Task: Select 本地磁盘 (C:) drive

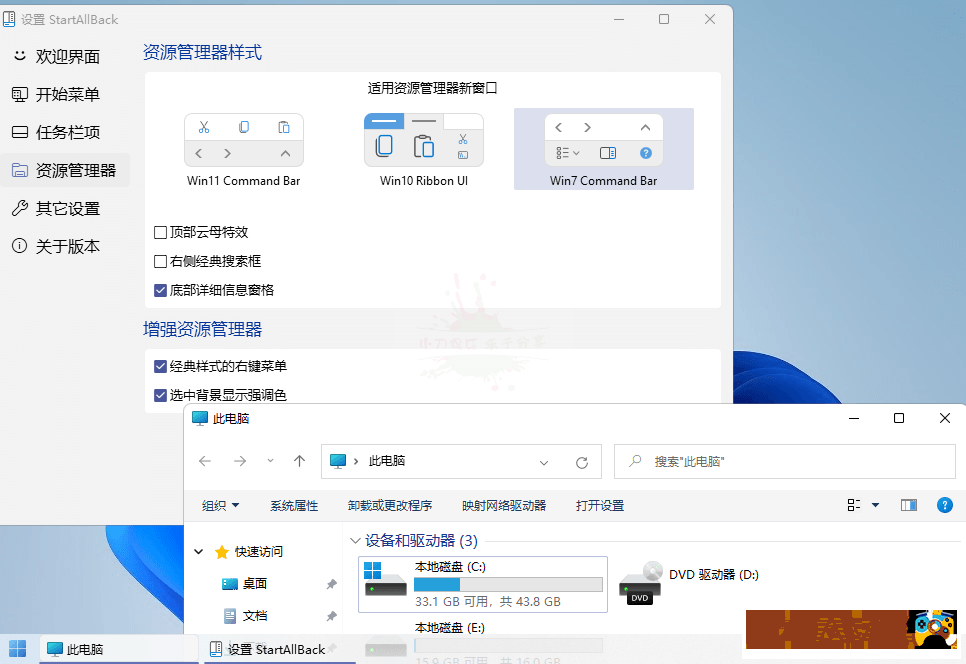Action: click(483, 585)
